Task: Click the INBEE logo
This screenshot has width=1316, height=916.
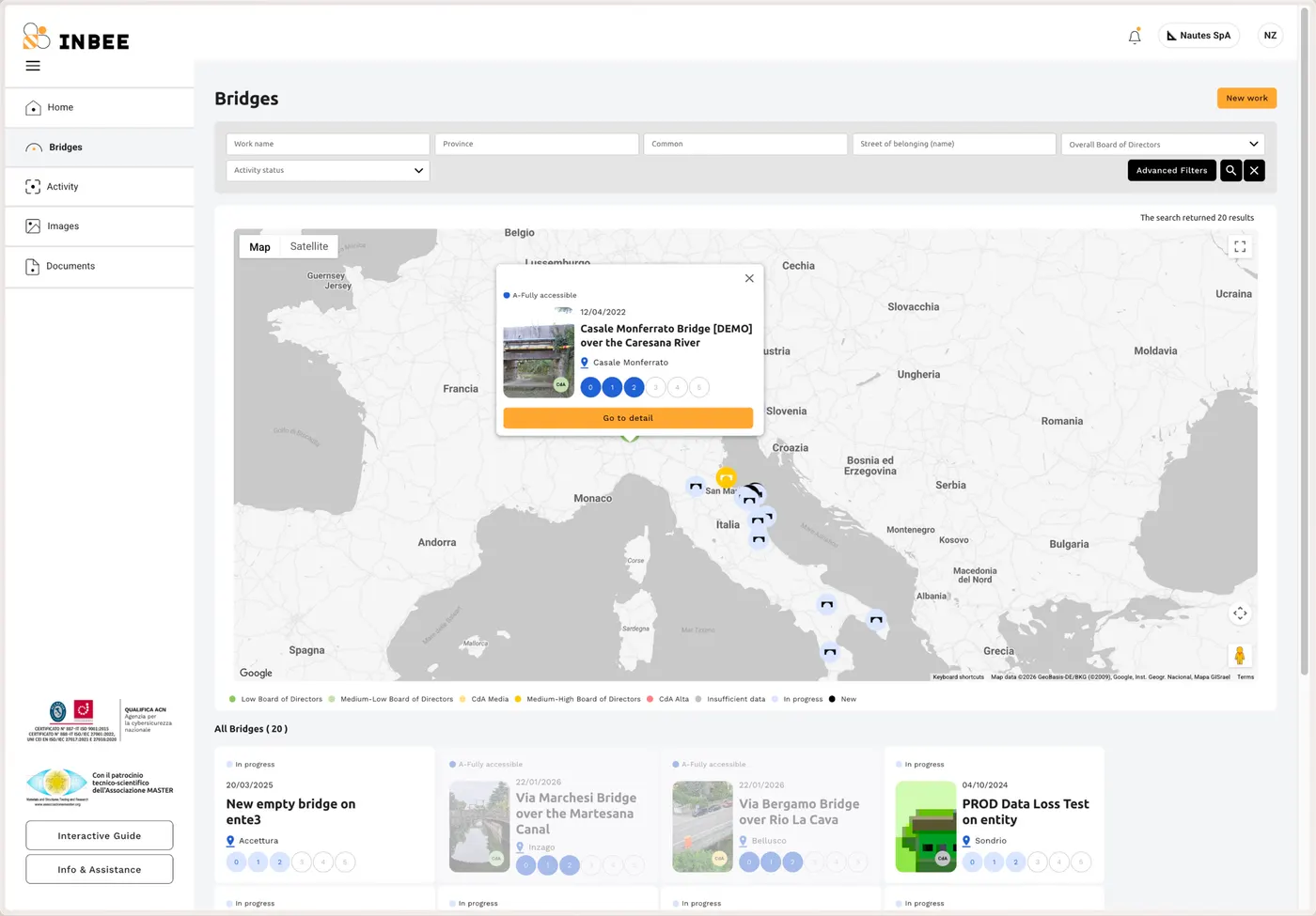Action: pos(75,37)
